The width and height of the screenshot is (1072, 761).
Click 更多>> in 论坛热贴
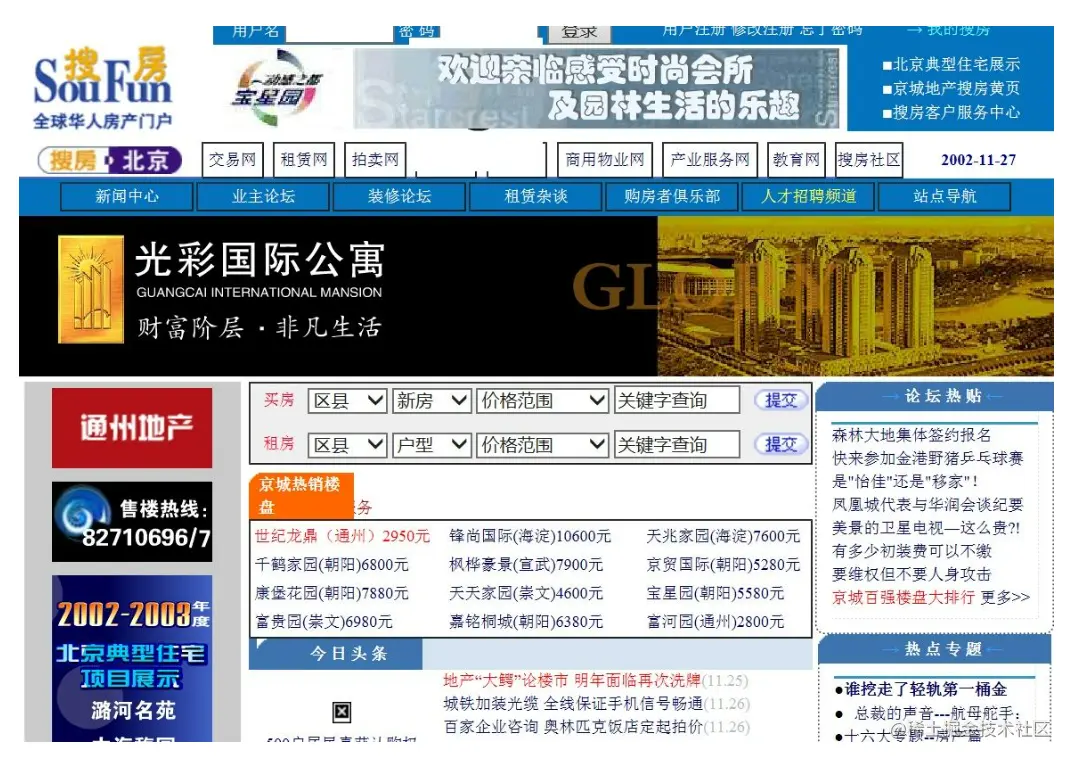(x=1005, y=598)
